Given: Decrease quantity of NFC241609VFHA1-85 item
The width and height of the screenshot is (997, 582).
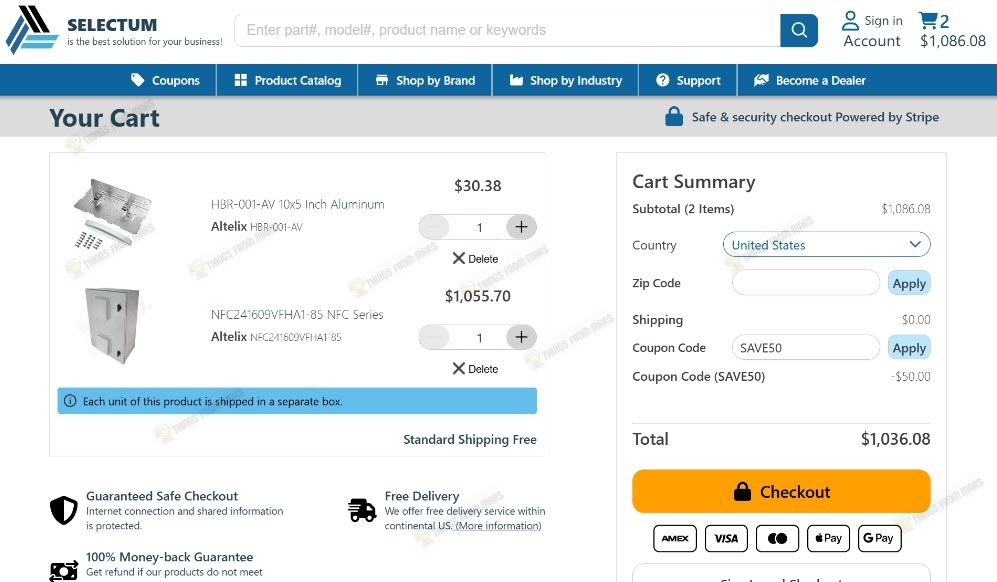Looking at the screenshot, I should pyautogui.click(x=434, y=337).
